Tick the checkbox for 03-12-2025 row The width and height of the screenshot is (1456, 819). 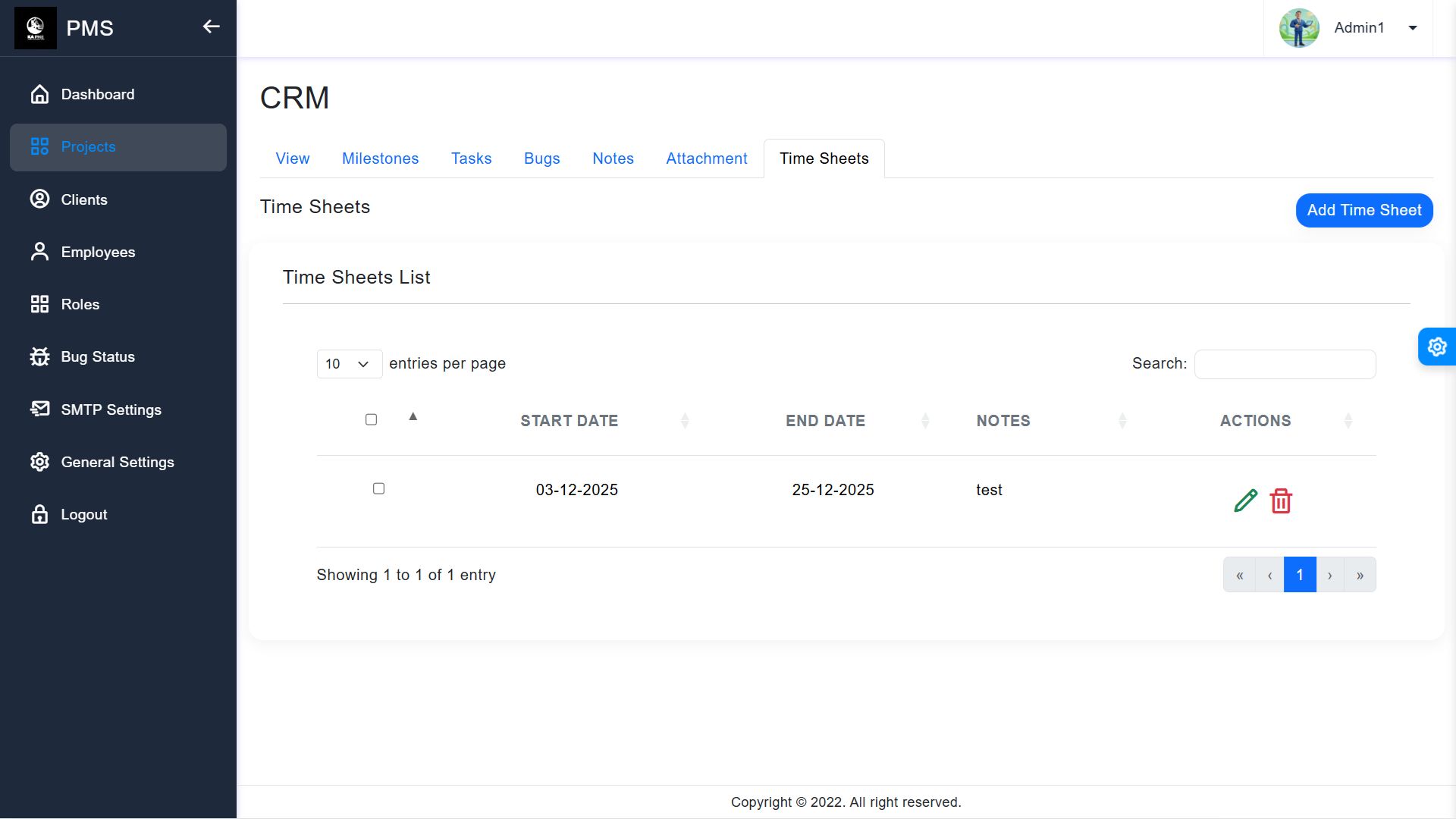(x=378, y=488)
